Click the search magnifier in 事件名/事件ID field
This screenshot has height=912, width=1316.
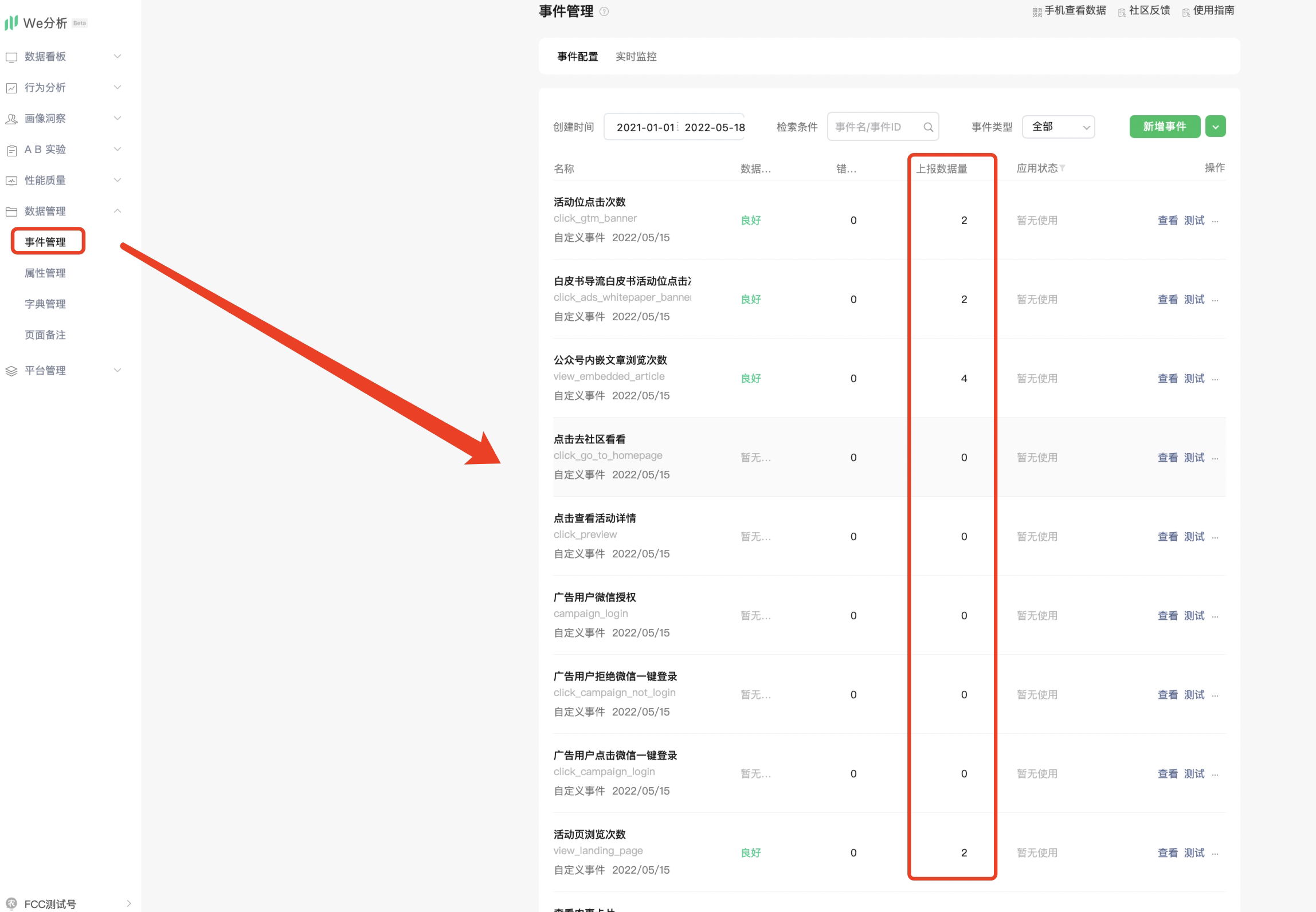click(x=928, y=127)
